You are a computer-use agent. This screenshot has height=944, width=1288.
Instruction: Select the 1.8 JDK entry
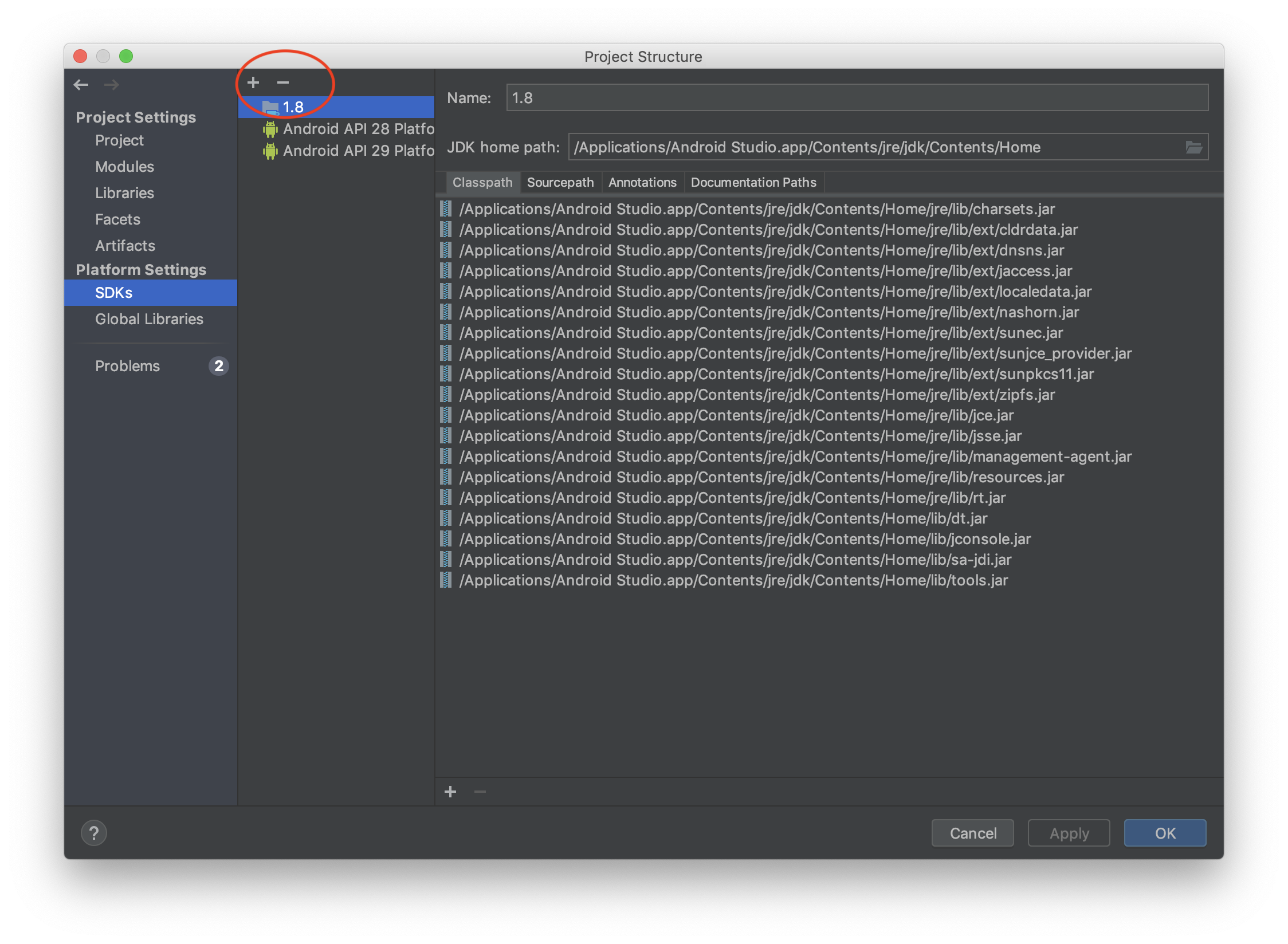(x=293, y=107)
